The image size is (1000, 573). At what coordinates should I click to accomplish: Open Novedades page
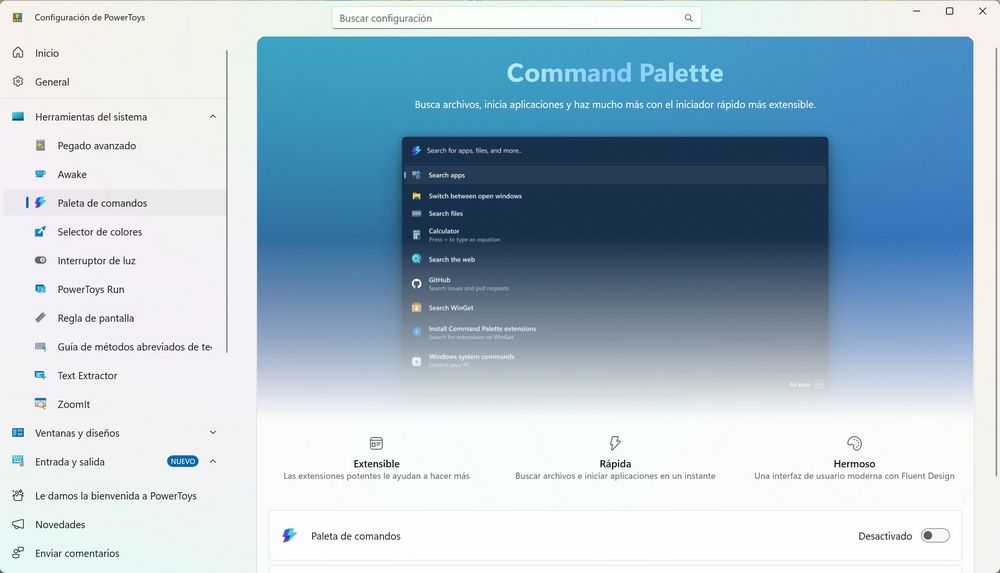click(60, 525)
